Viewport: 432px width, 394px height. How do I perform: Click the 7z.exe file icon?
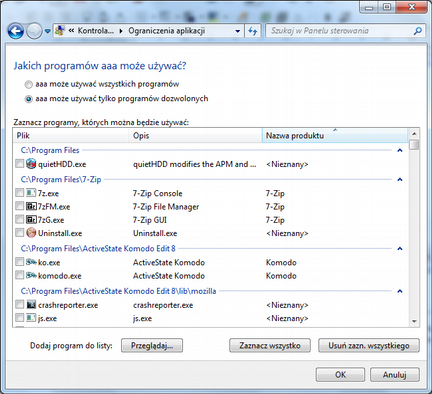tap(31, 193)
